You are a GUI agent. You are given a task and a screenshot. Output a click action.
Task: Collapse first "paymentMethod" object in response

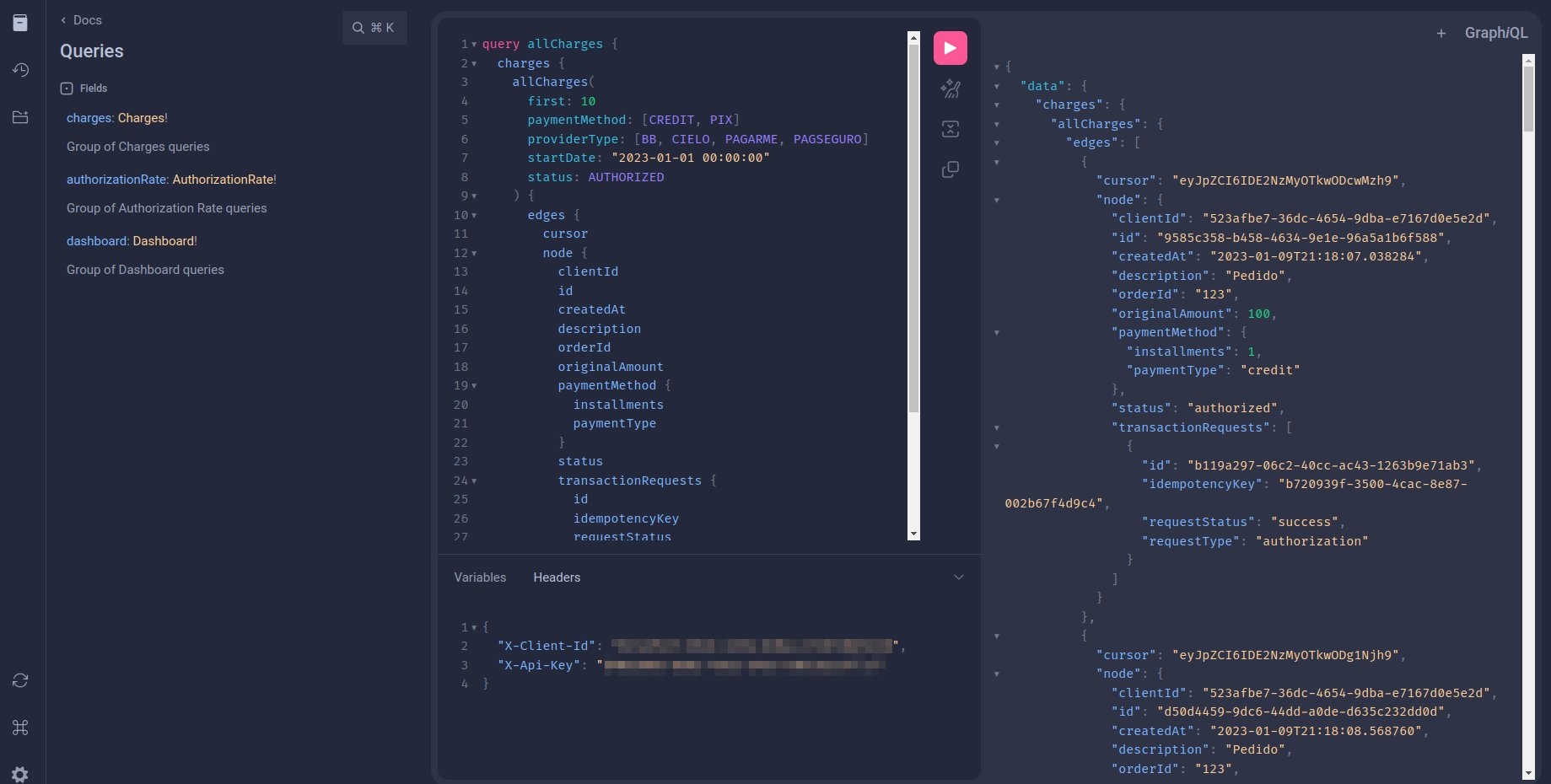997,333
